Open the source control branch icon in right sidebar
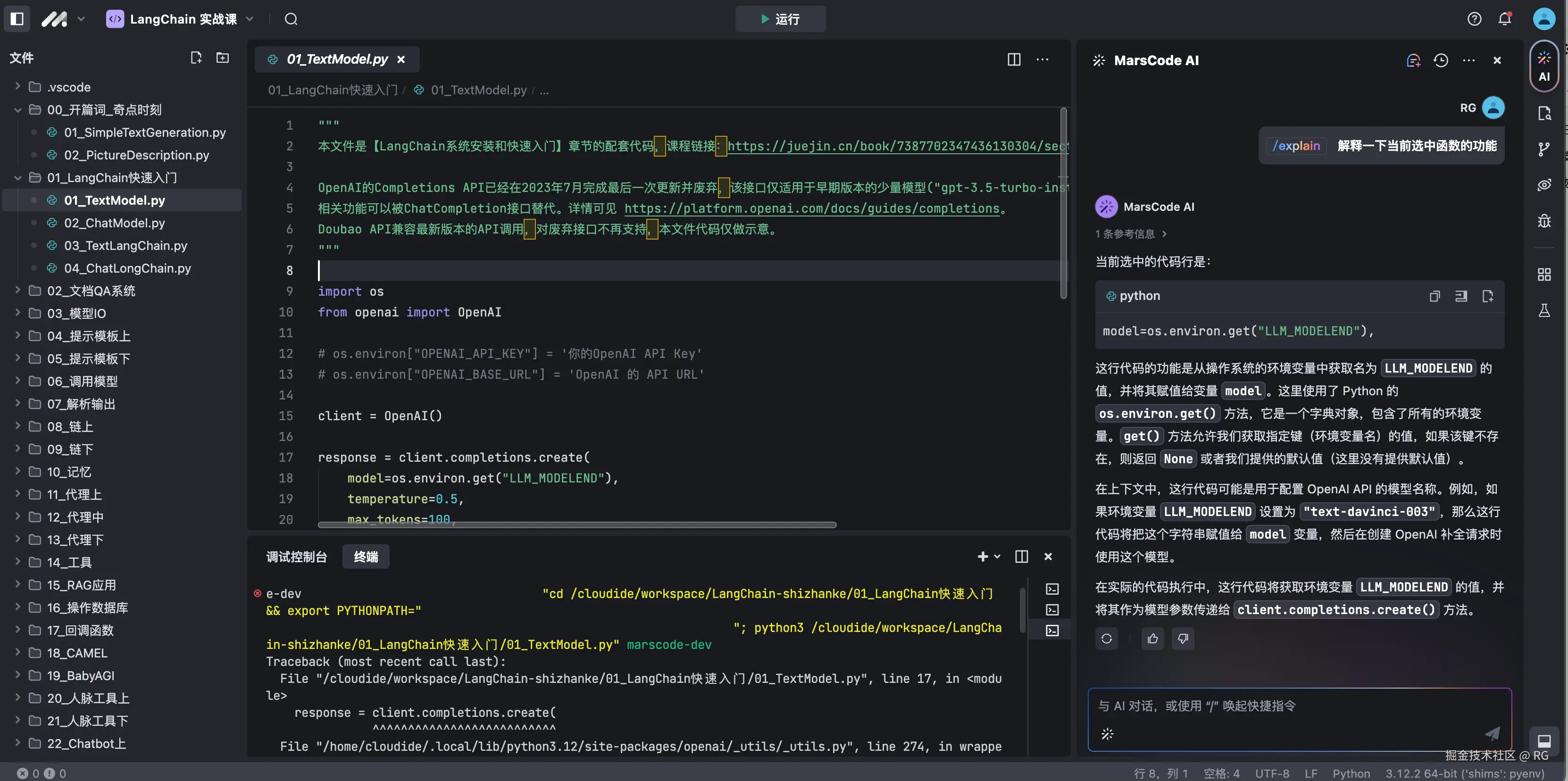The width and height of the screenshot is (1568, 781). pos(1543,149)
